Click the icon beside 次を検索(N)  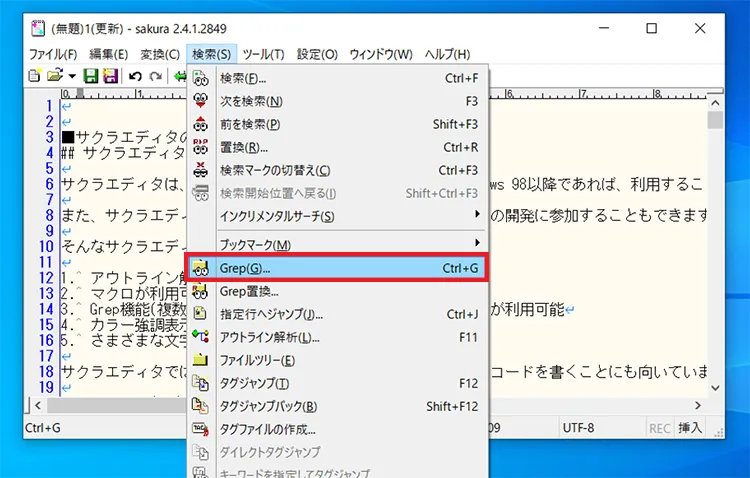tap(200, 101)
